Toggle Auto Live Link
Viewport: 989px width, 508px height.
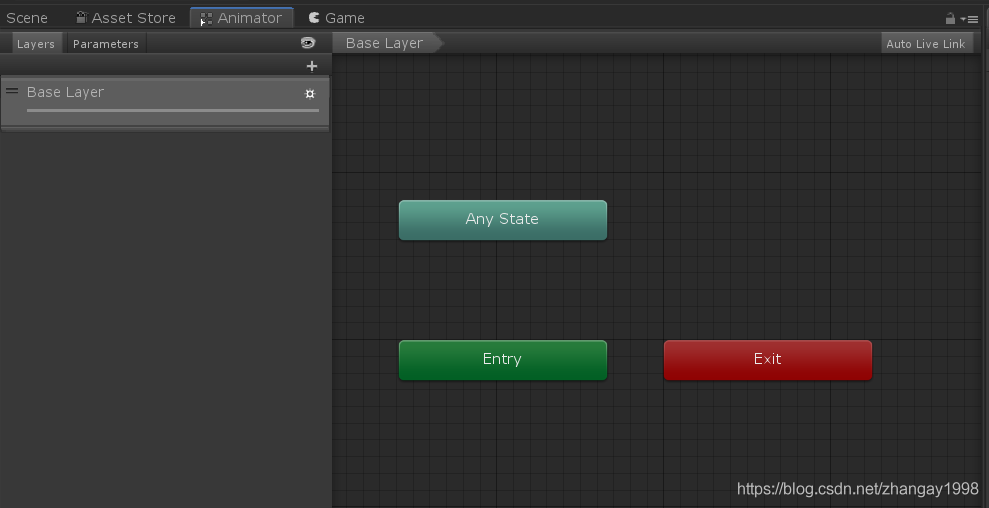click(925, 44)
